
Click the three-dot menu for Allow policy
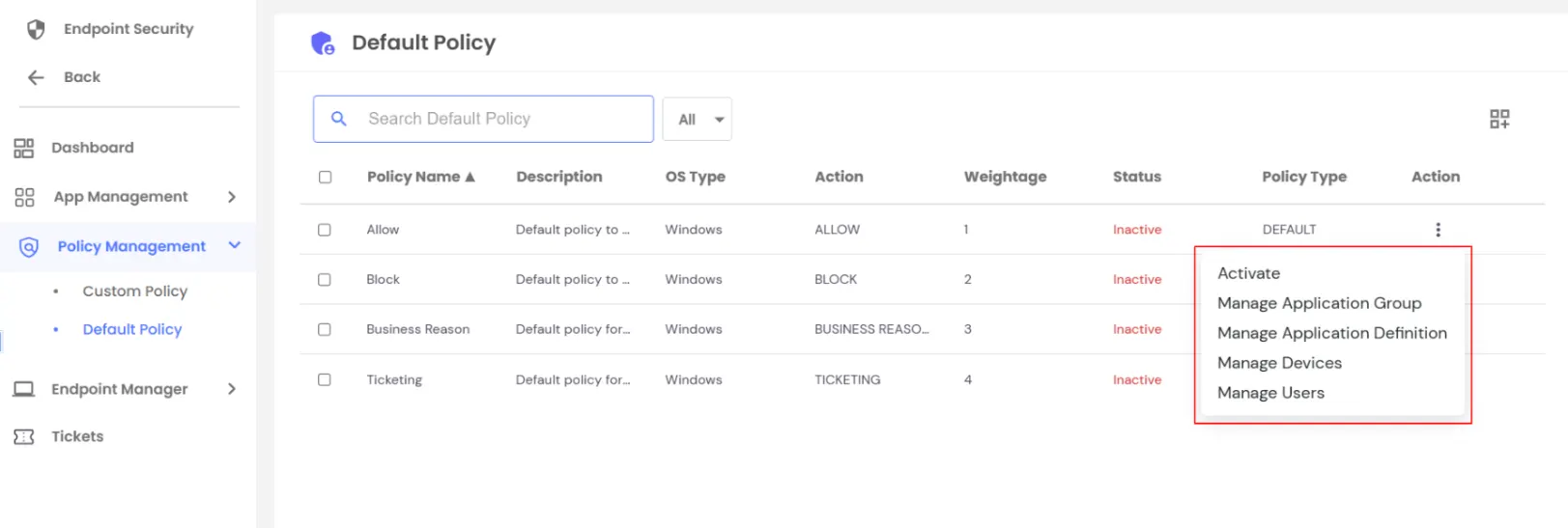(1438, 230)
